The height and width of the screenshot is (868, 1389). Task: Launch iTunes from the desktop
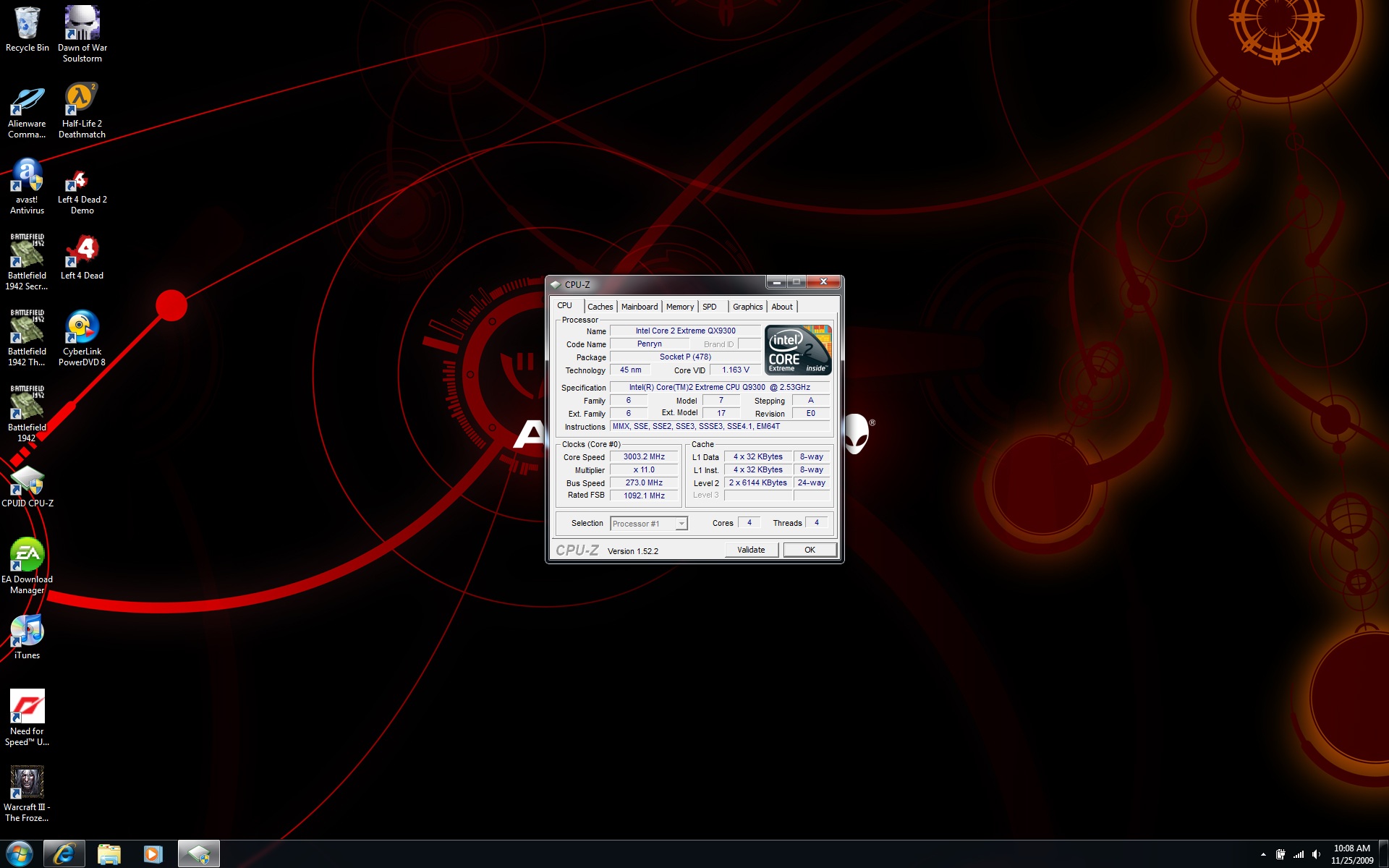coord(27,637)
